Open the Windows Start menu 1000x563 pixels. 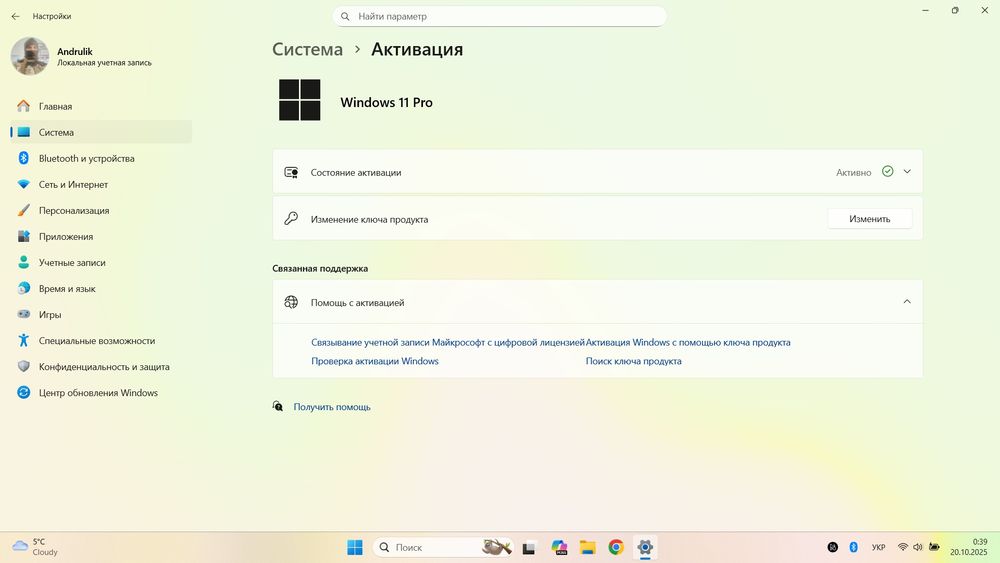(355, 547)
